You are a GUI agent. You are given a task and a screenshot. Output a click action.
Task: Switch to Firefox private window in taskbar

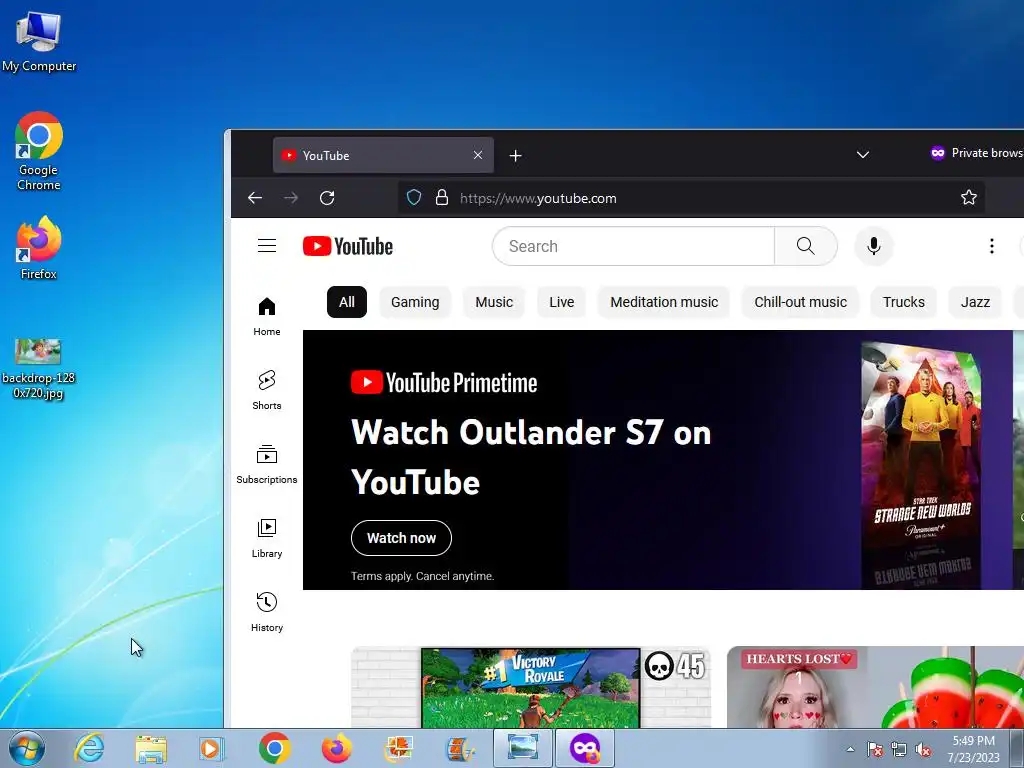click(584, 748)
